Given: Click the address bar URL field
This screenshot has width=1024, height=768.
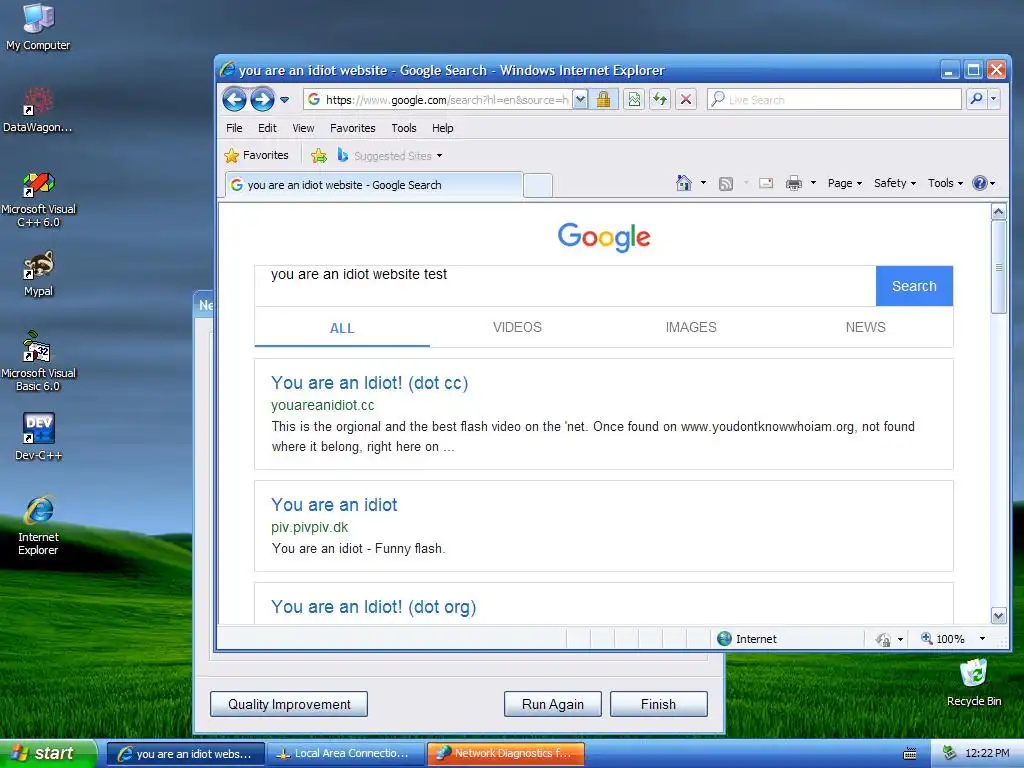Looking at the screenshot, I should [438, 100].
